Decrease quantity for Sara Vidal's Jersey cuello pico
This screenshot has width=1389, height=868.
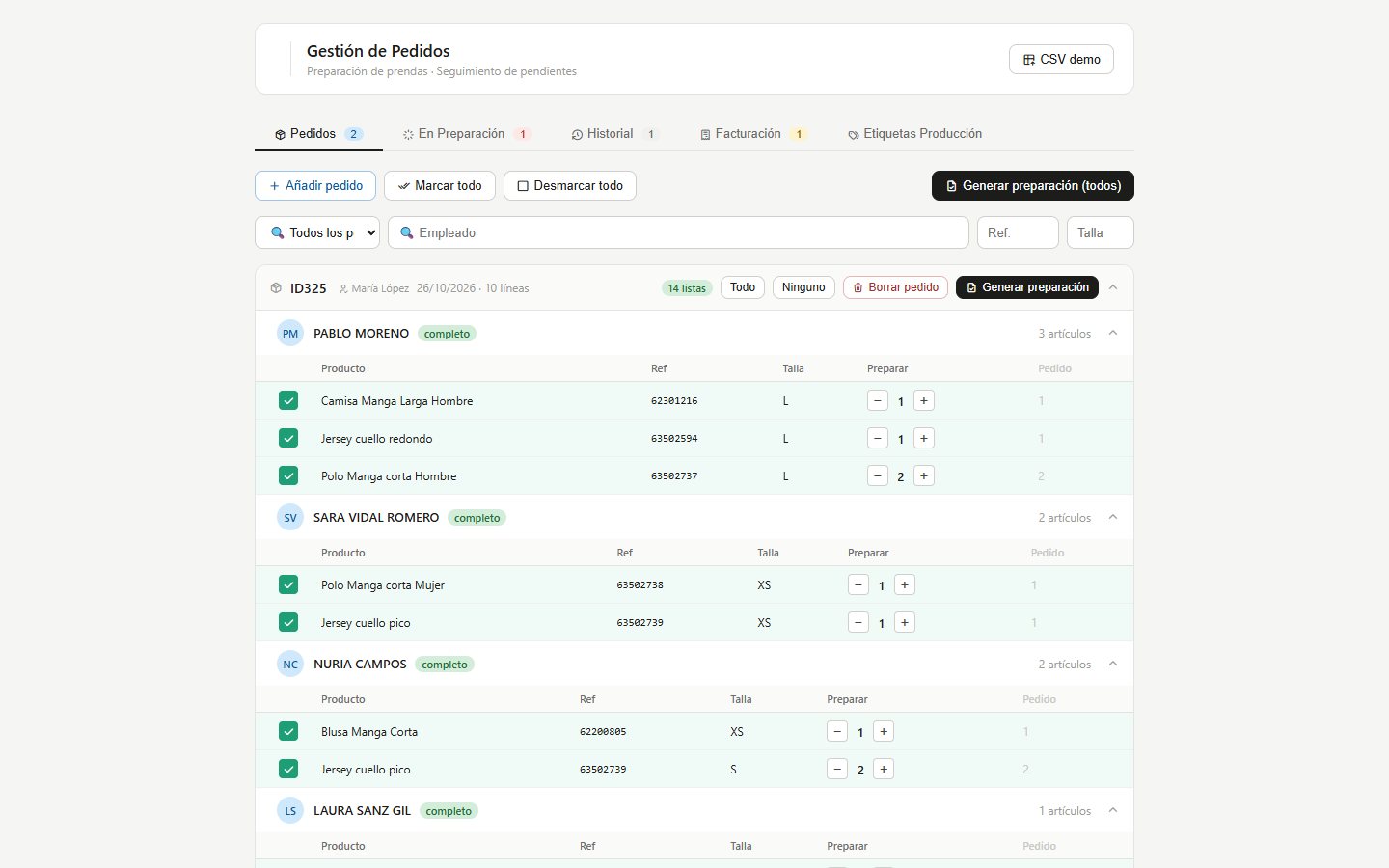[x=858, y=622]
